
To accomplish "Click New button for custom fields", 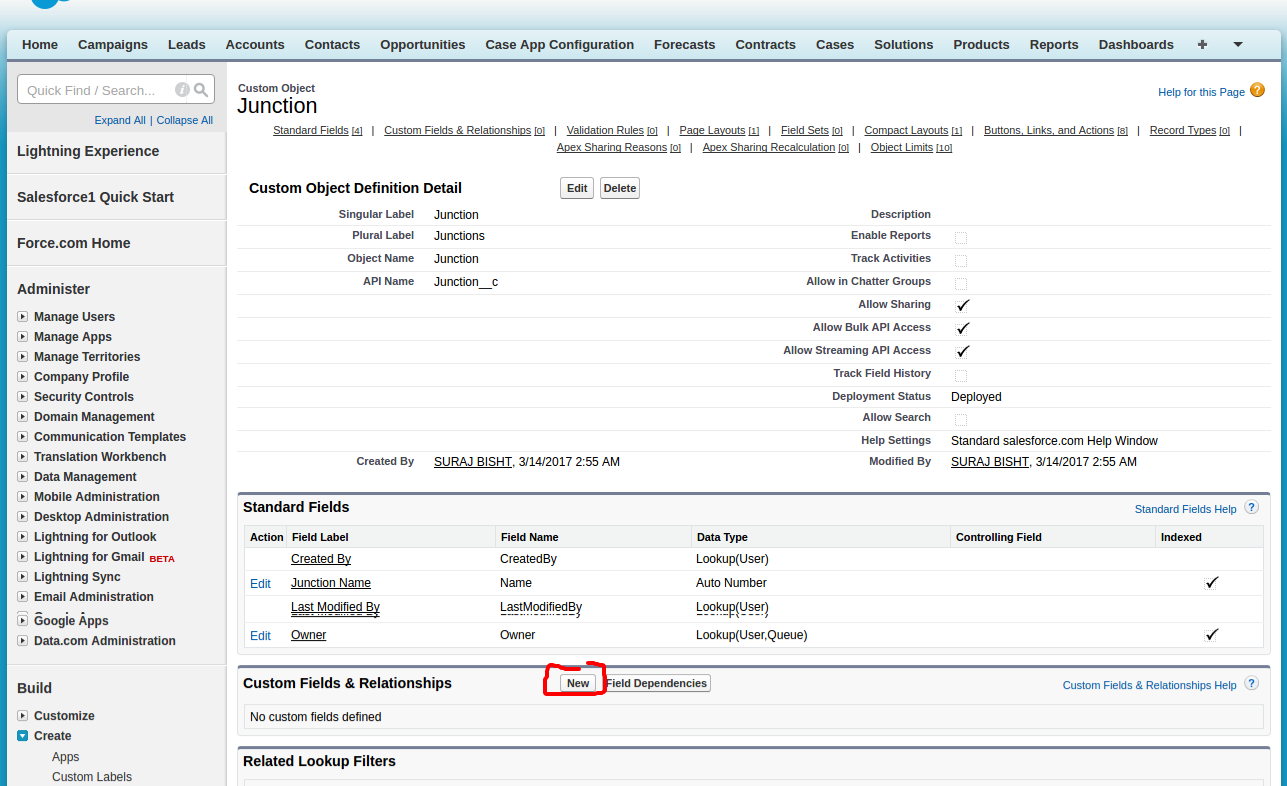I will tap(578, 683).
